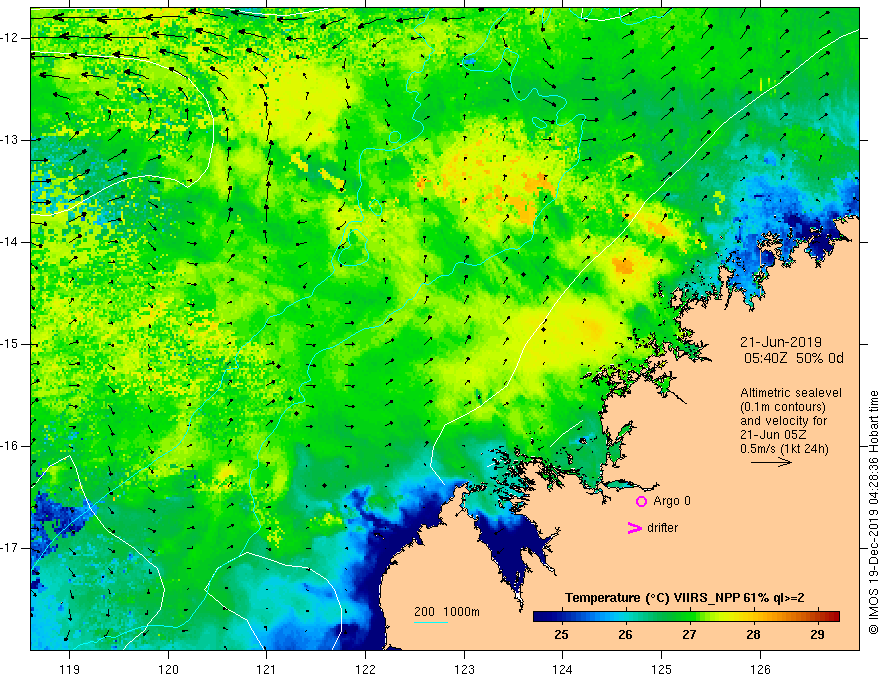Click the '(0.1m contours)' caption line
The height and width of the screenshot is (680, 880).
coord(782,407)
